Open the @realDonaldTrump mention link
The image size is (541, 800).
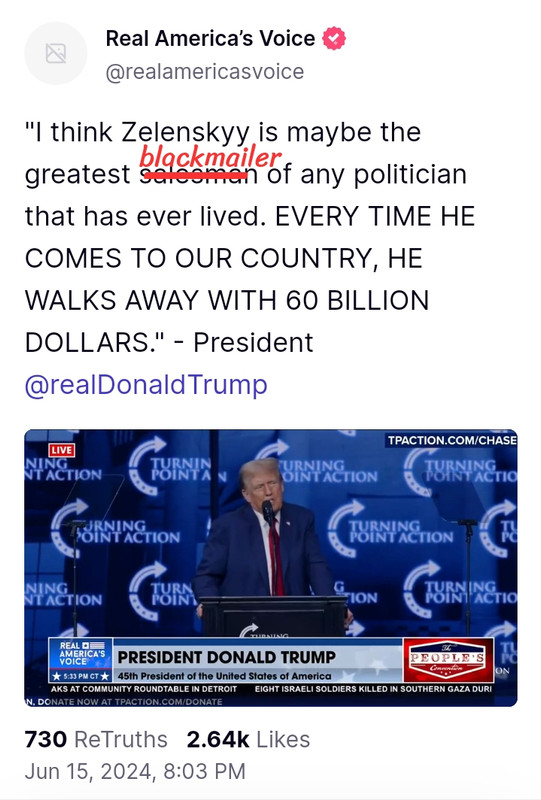point(146,384)
